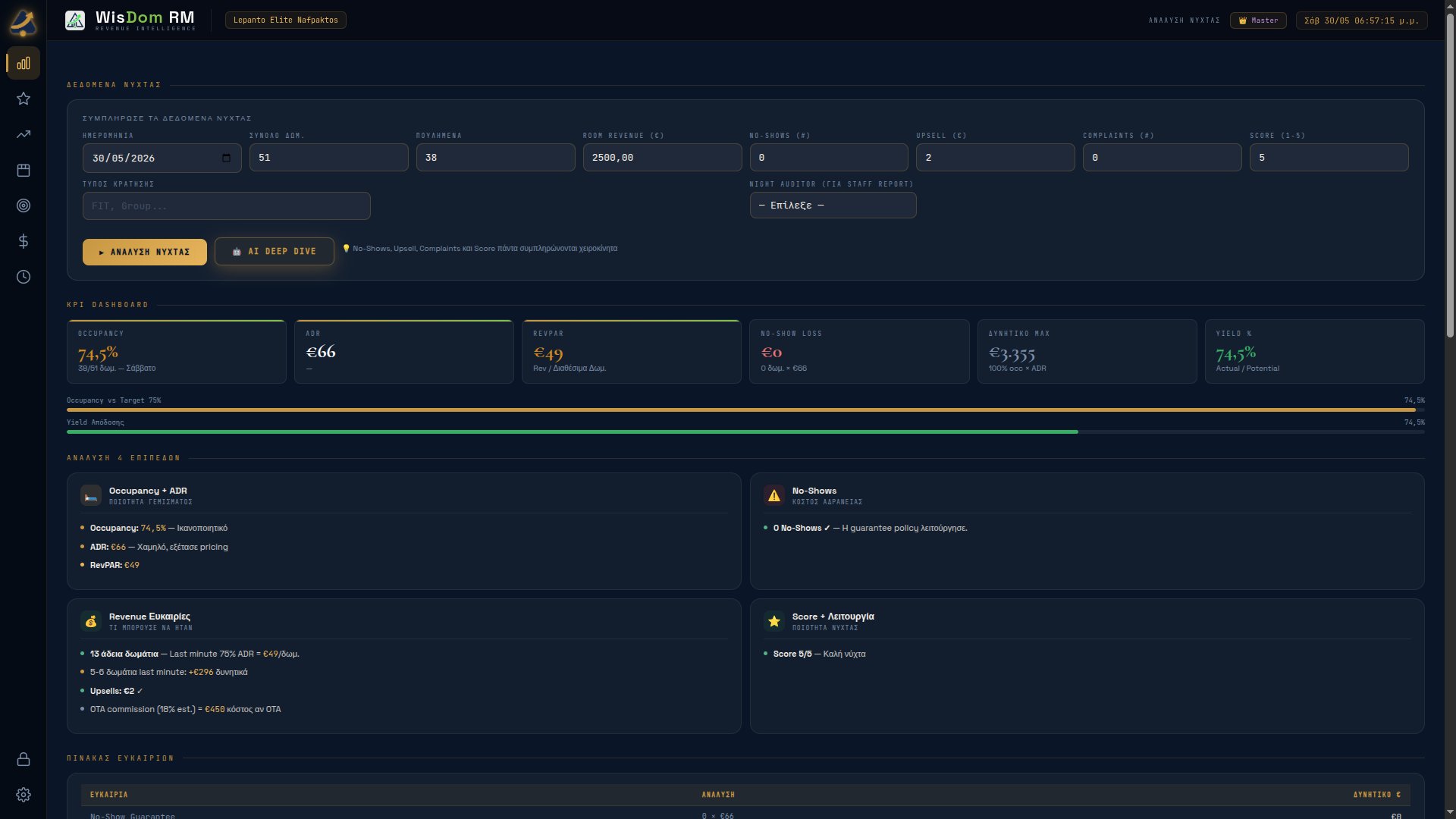Open the bar chart analysis sidebar icon

tap(24, 63)
